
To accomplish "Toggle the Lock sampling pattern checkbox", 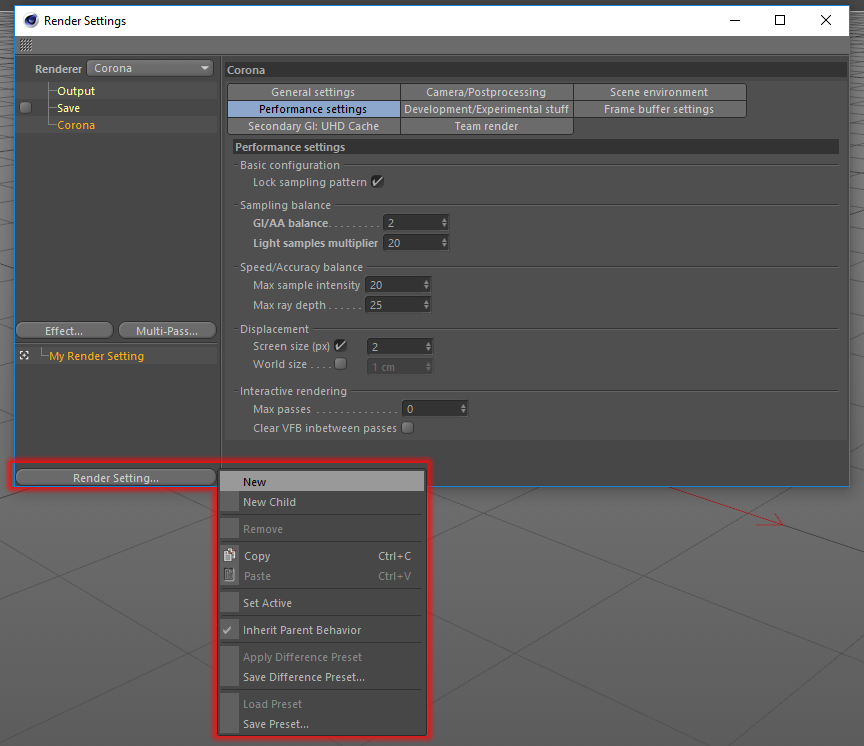I will [x=377, y=181].
